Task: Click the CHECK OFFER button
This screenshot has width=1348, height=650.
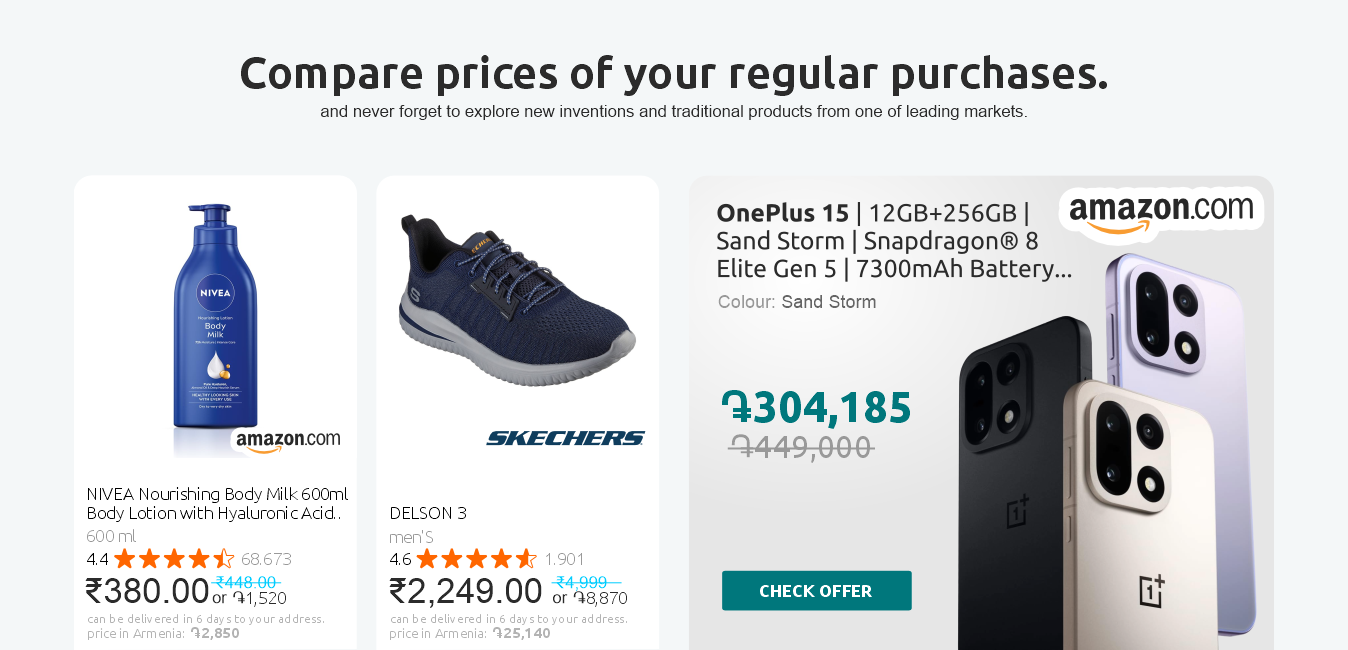Action: pos(816,590)
